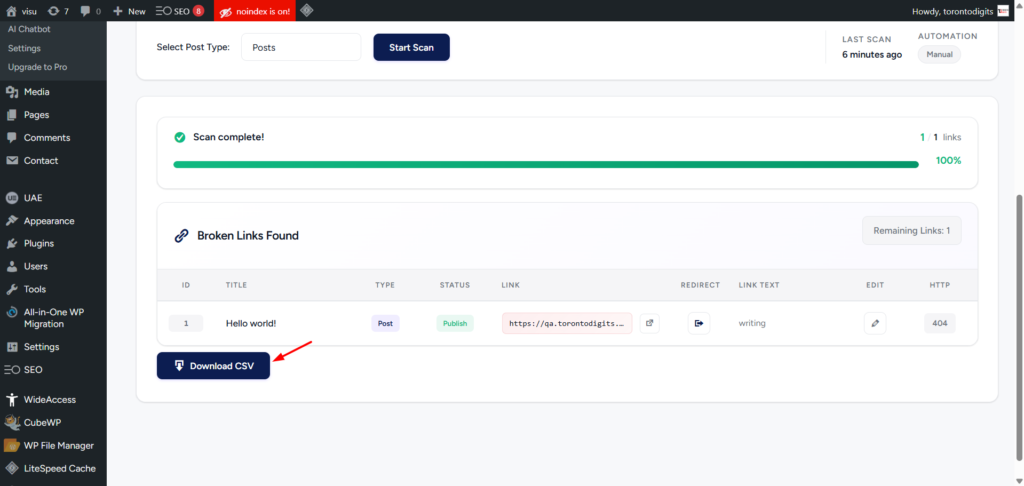Open Plugins in the sidebar
This screenshot has height=486, width=1024.
[x=39, y=243]
